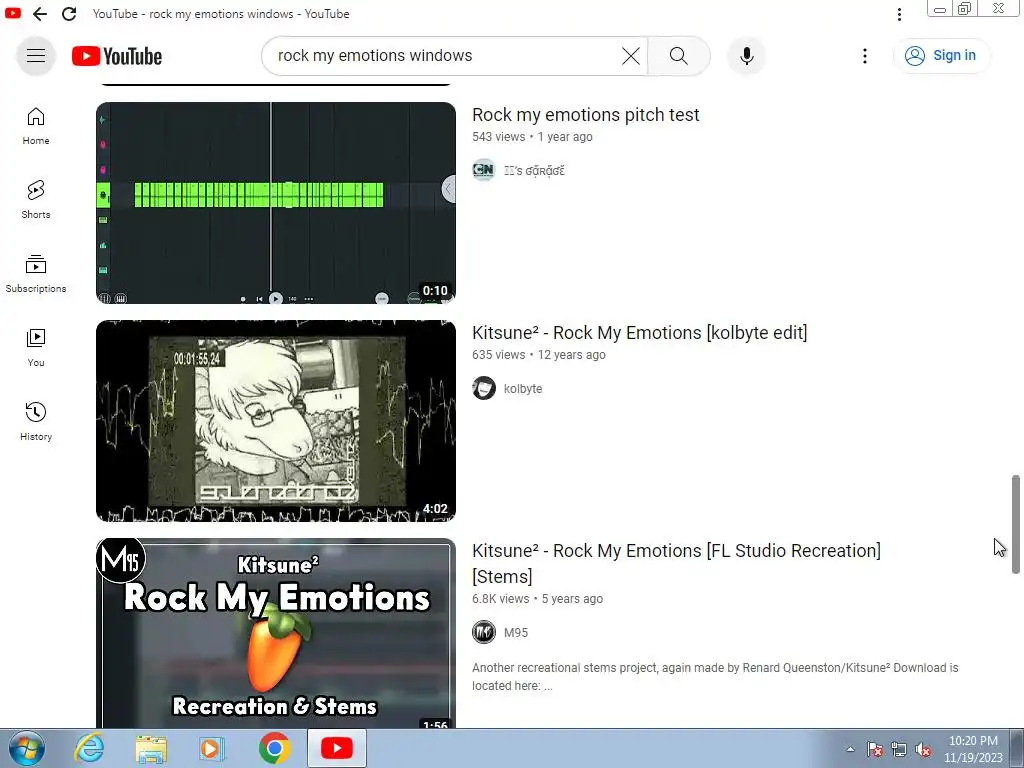Screen dimensions: 1024x768
Task: Click '6.8K views • 5 years ago' text
Action: click(537, 599)
